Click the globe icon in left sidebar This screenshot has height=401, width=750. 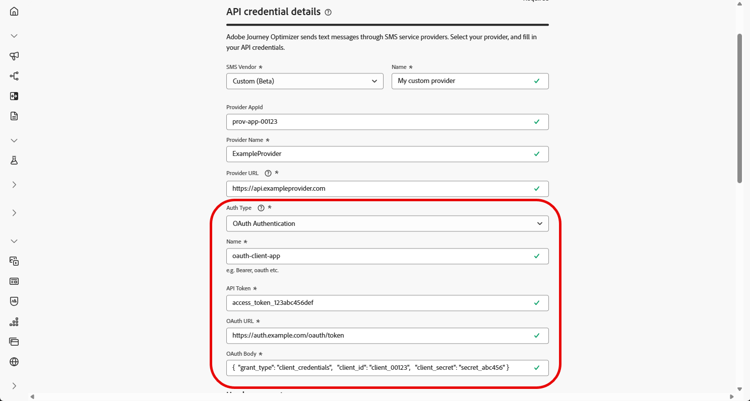(14, 362)
